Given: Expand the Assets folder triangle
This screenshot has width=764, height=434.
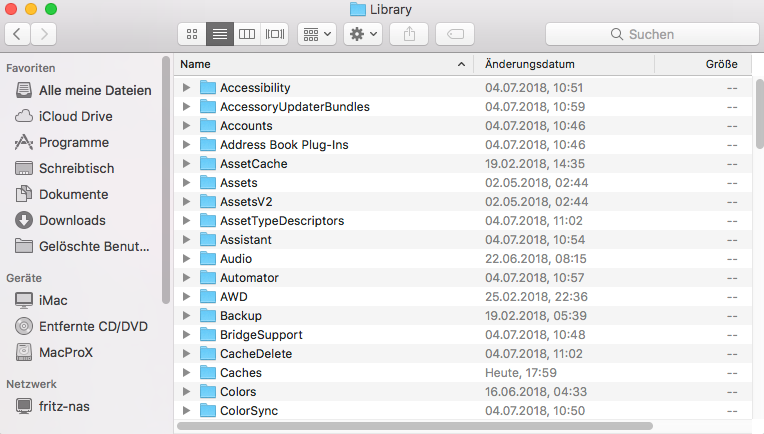Looking at the screenshot, I should pyautogui.click(x=186, y=183).
